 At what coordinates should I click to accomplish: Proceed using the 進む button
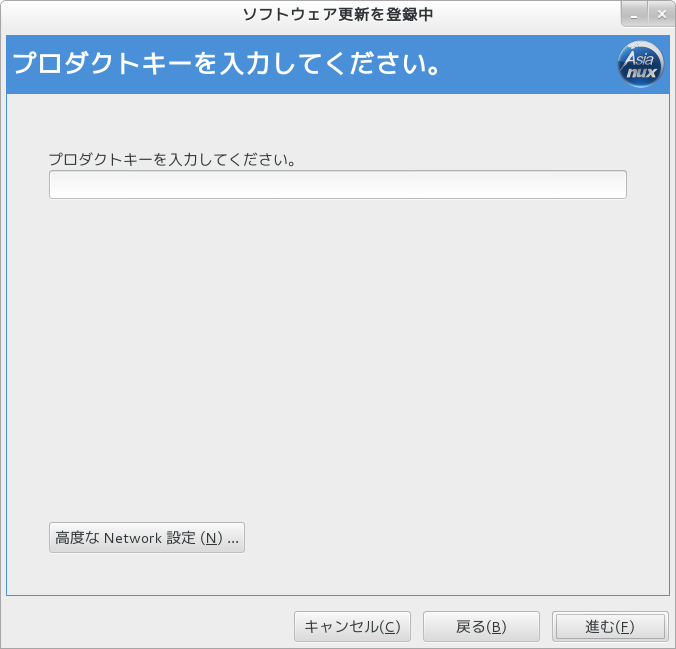[x=609, y=627]
